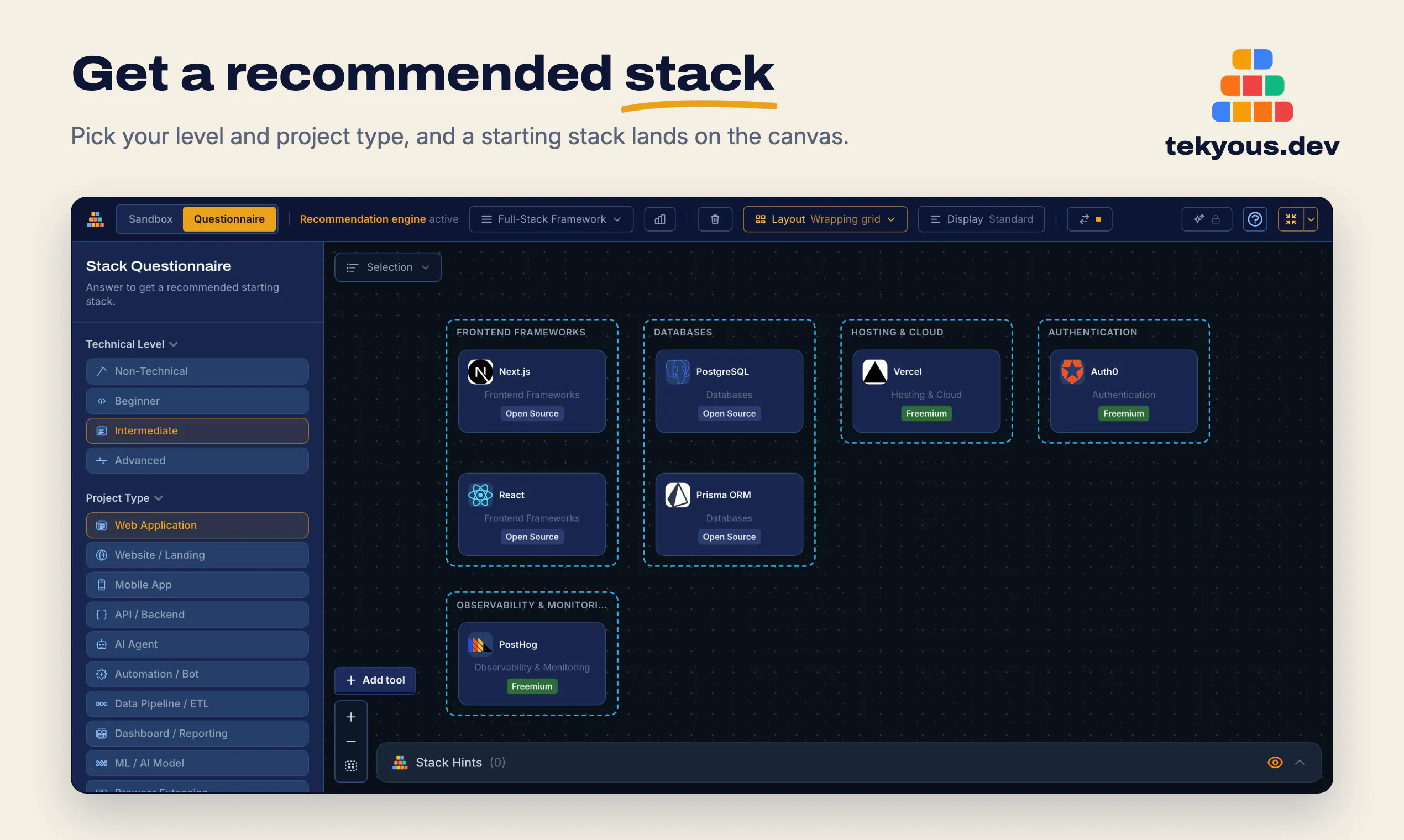
Task: Choose Website / Landing project type
Action: click(197, 555)
